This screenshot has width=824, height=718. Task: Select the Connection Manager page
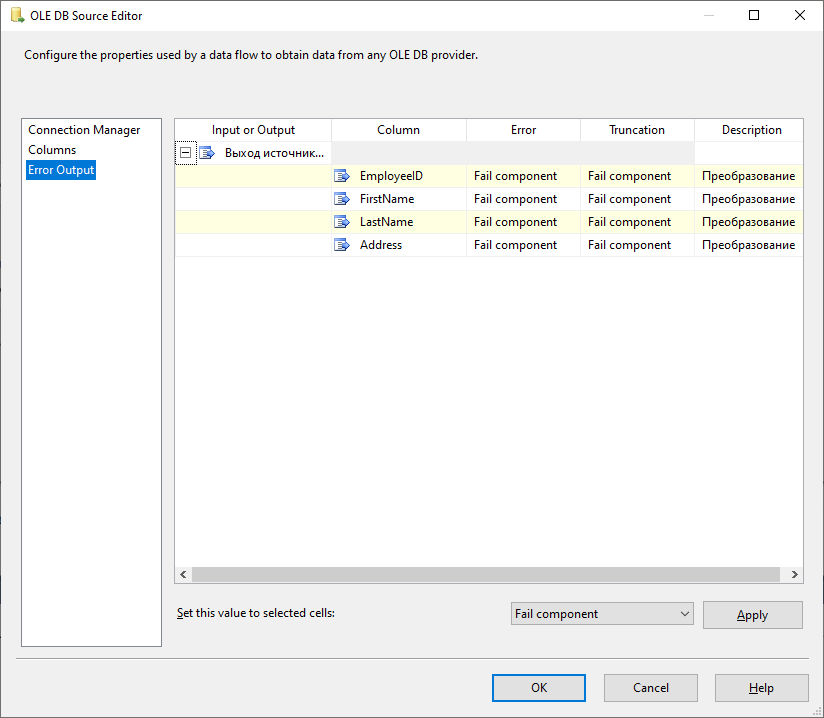pyautogui.click(x=84, y=130)
